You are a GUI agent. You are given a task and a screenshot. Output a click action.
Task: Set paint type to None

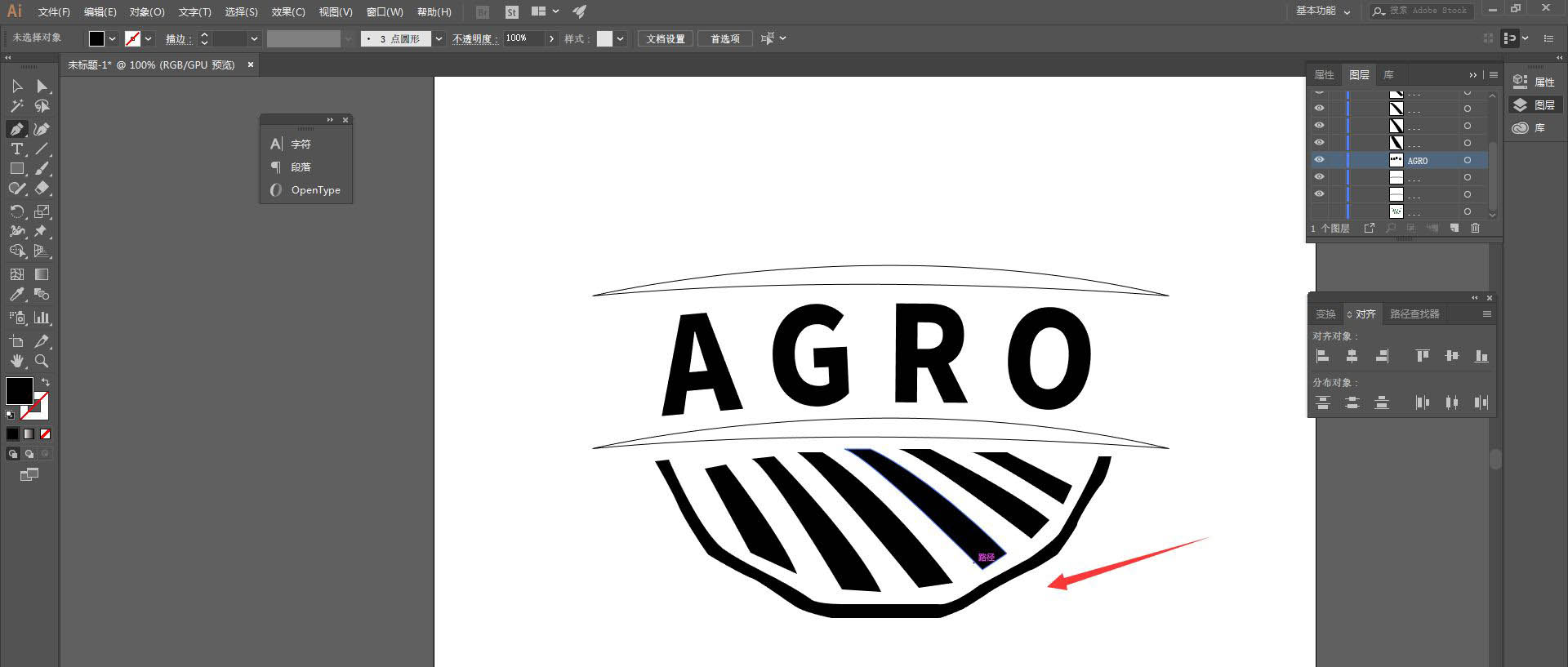[x=46, y=434]
